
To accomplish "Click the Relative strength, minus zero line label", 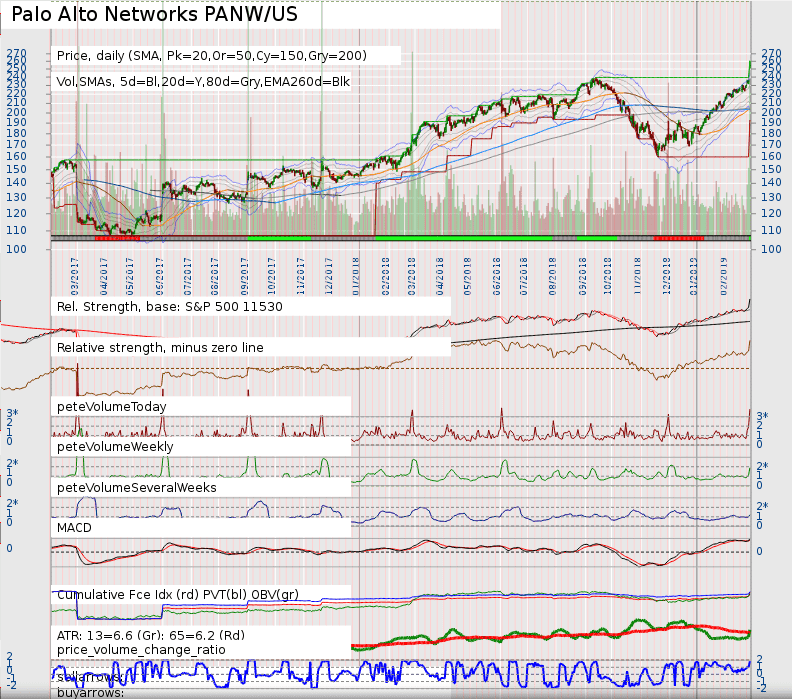I will point(160,347).
